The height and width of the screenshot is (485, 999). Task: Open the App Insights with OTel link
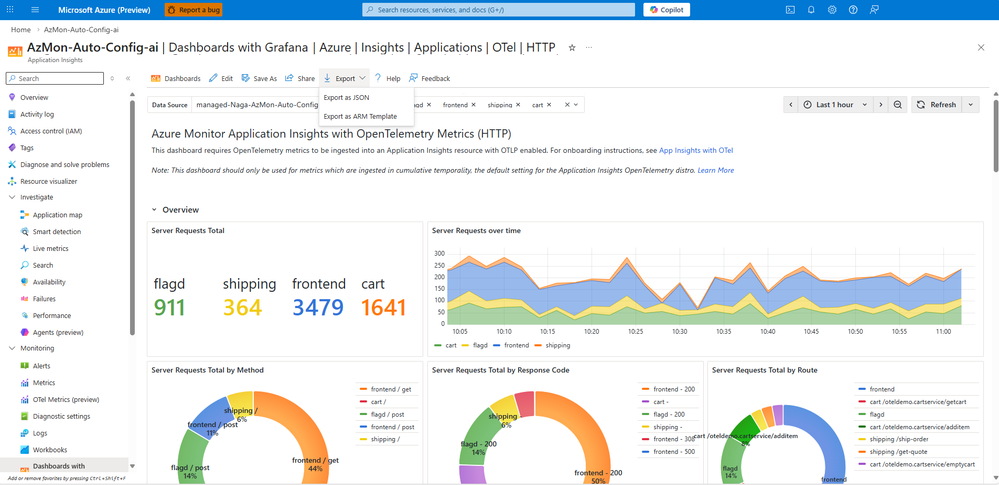(x=696, y=150)
